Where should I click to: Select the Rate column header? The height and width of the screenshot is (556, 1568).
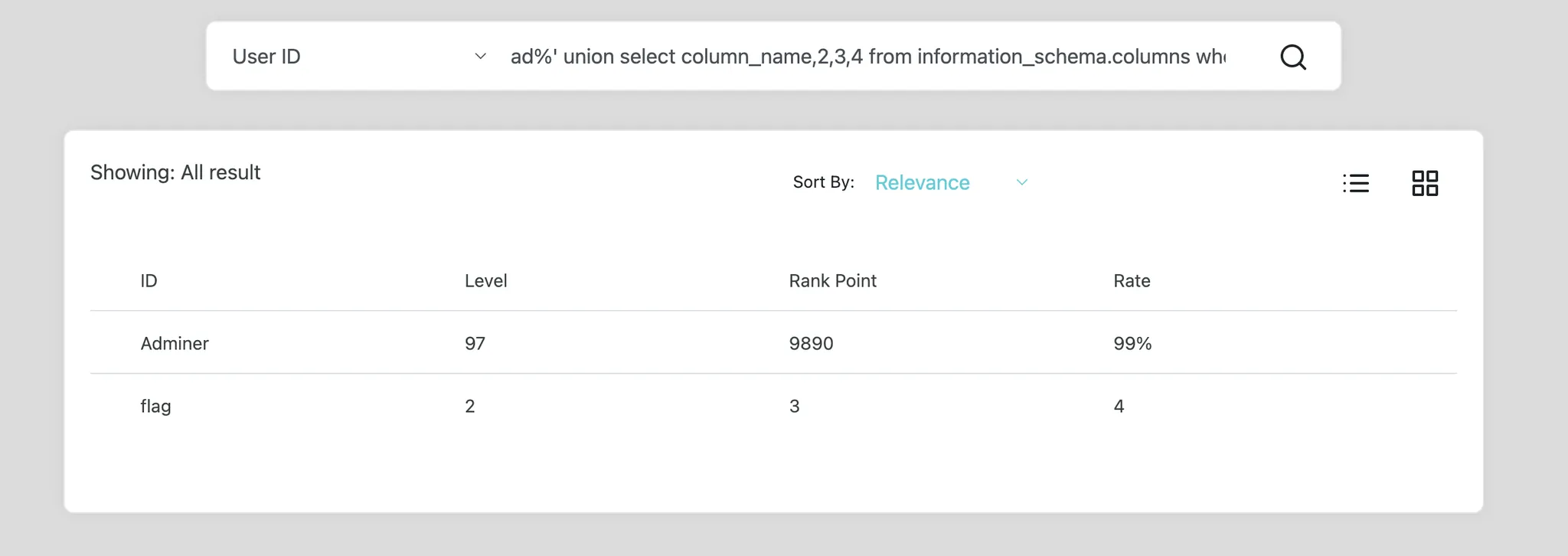(x=1132, y=281)
